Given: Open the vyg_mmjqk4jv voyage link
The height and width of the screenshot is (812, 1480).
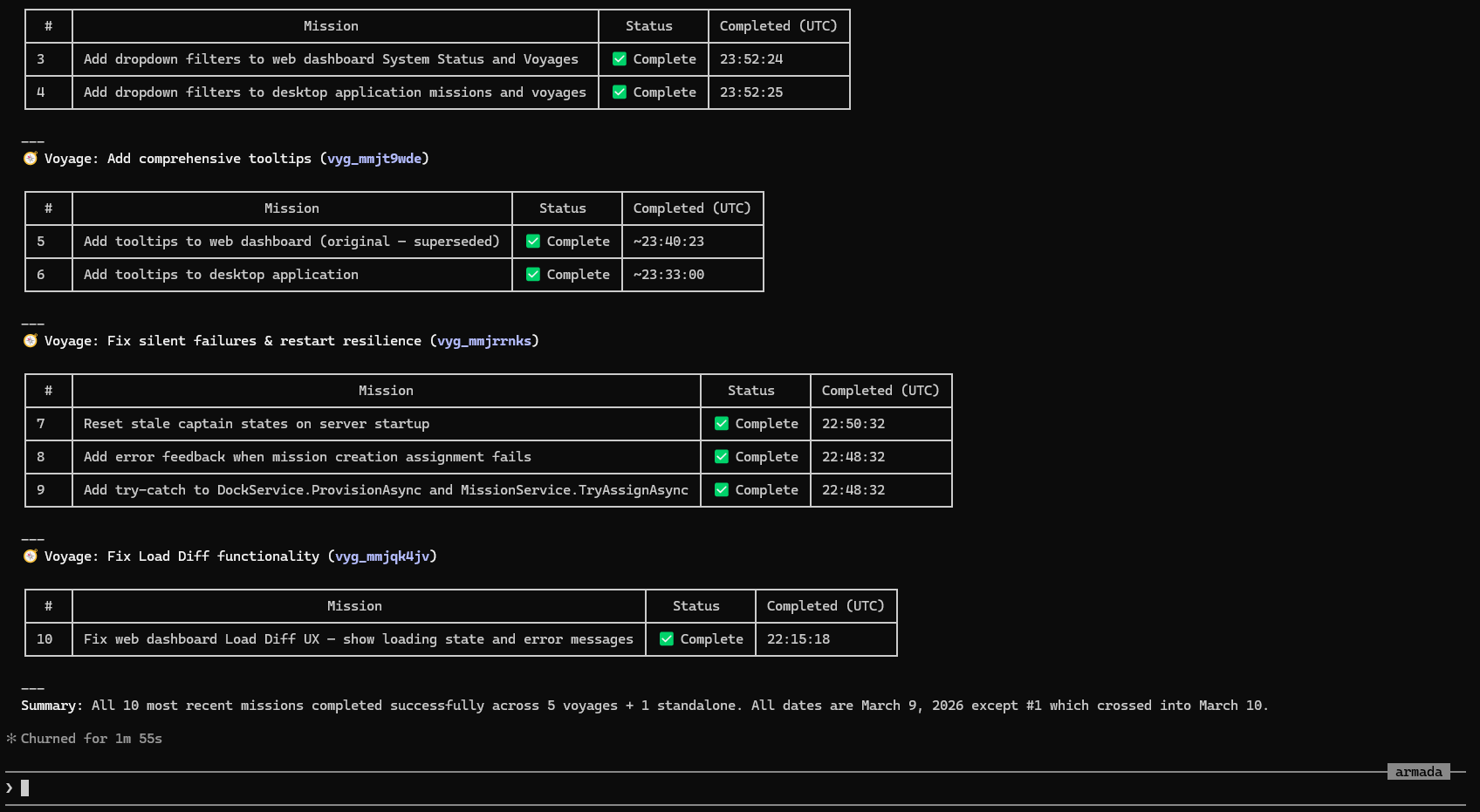Looking at the screenshot, I should (x=381, y=556).
